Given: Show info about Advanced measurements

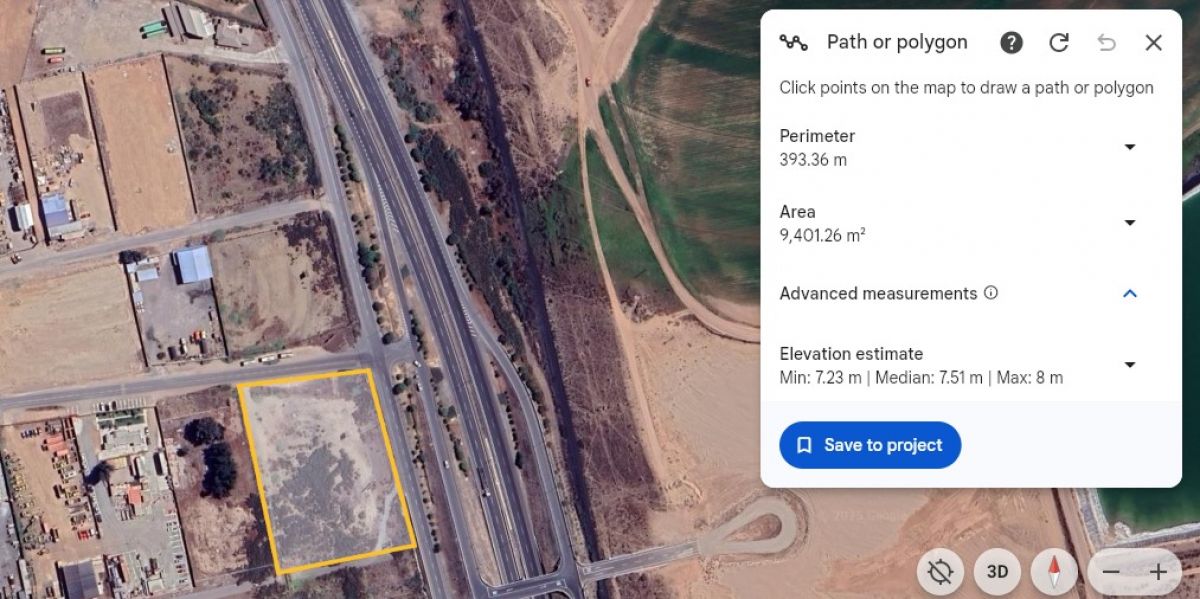Looking at the screenshot, I should click(991, 293).
